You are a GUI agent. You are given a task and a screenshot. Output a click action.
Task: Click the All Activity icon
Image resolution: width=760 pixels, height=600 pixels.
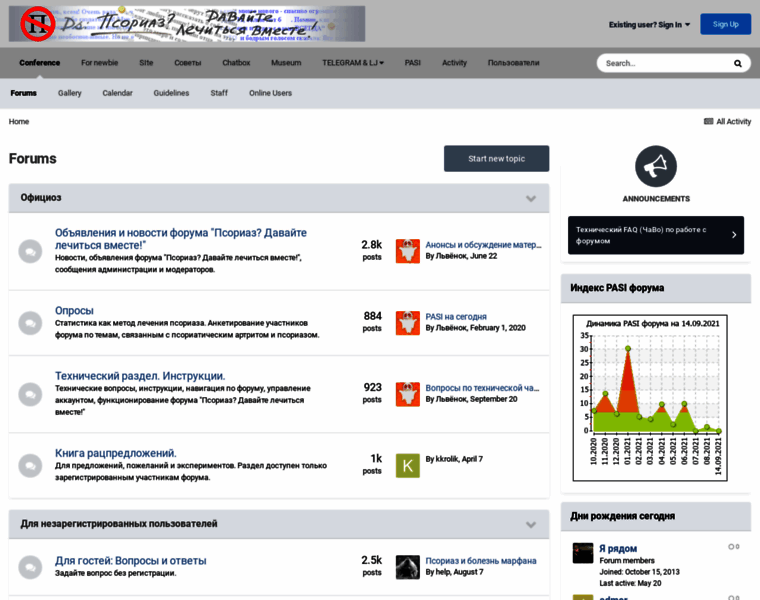pos(708,122)
